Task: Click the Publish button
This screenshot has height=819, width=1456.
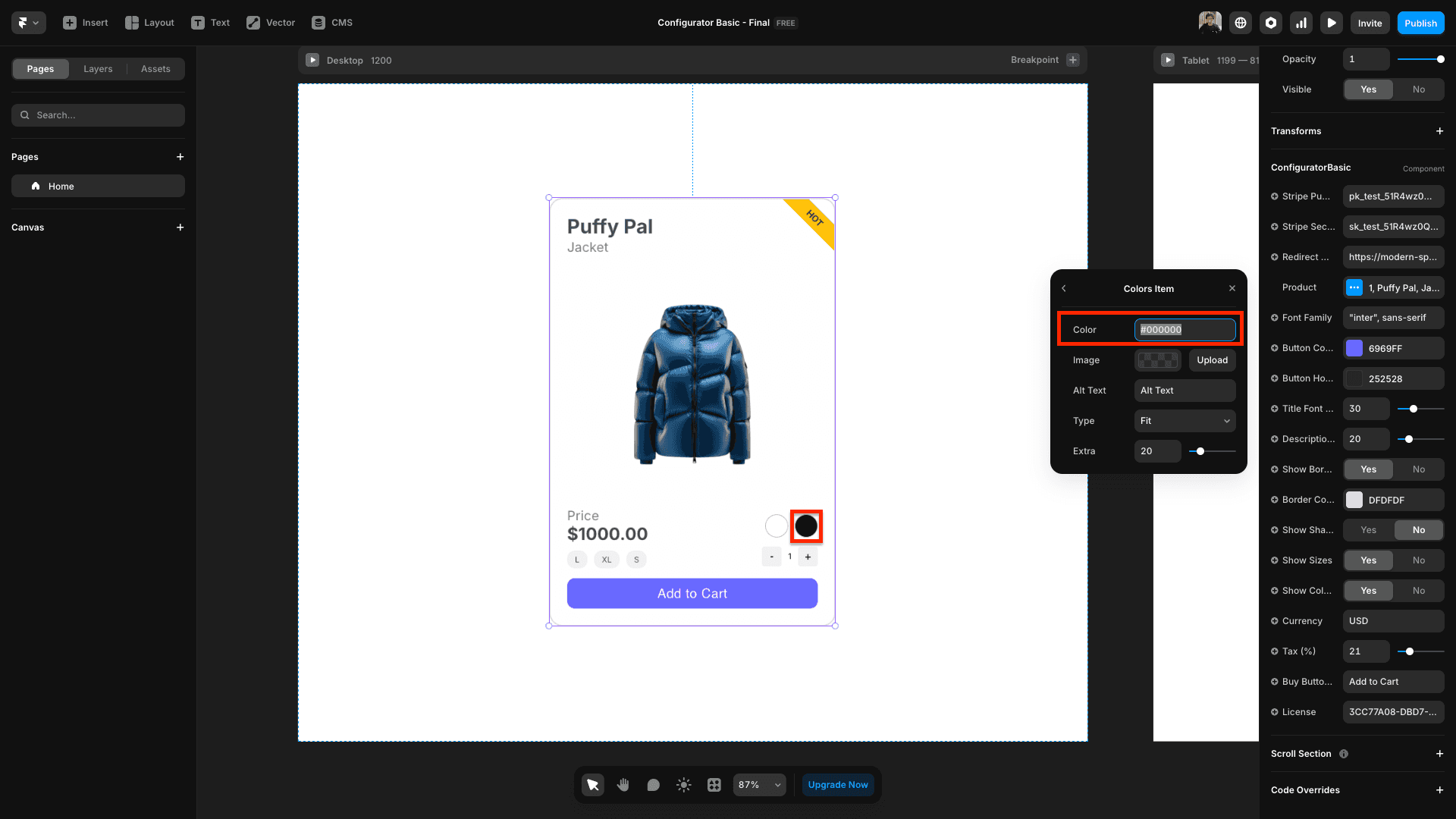Action: coord(1420,23)
